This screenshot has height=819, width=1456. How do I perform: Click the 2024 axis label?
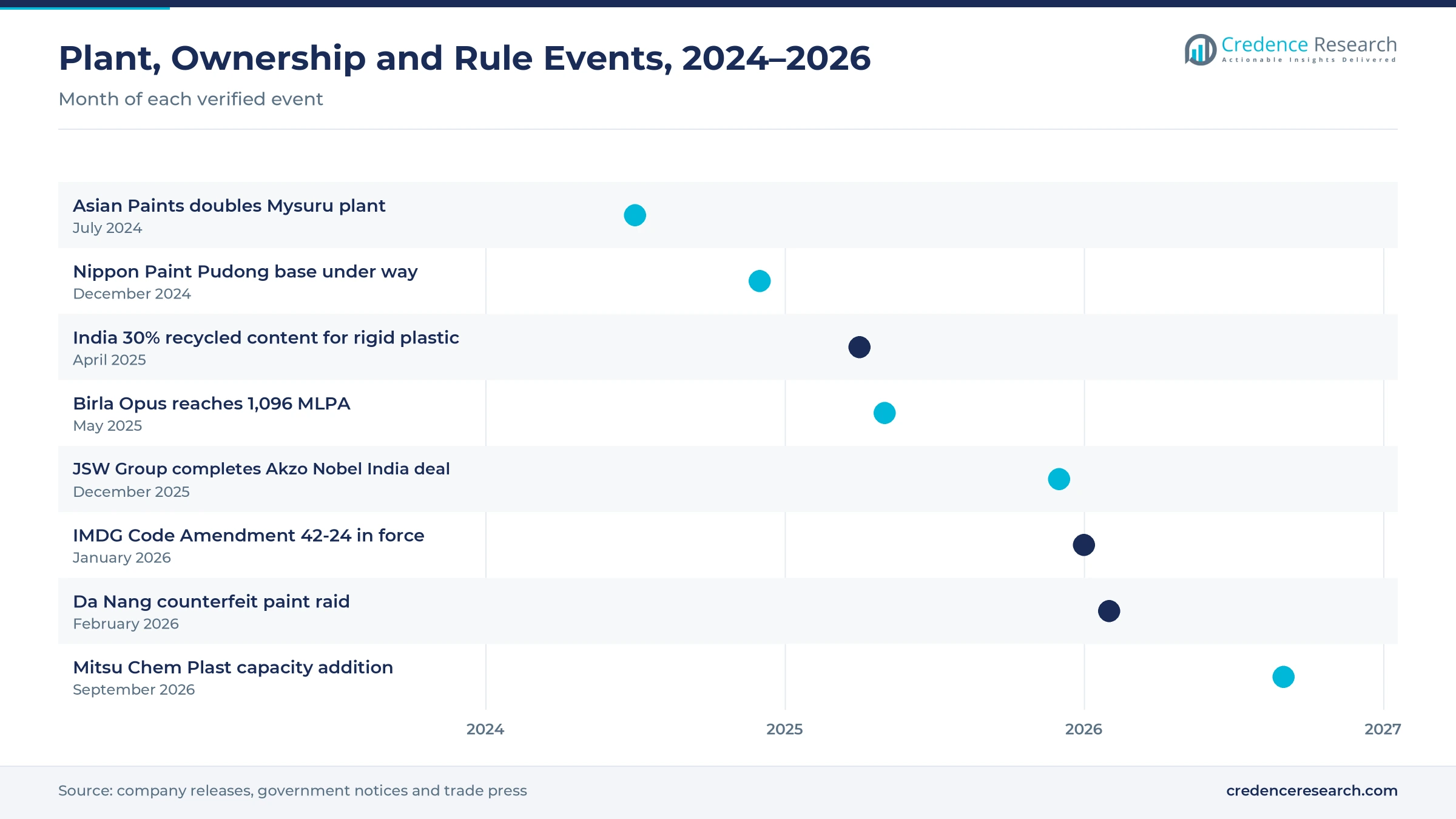(x=485, y=729)
